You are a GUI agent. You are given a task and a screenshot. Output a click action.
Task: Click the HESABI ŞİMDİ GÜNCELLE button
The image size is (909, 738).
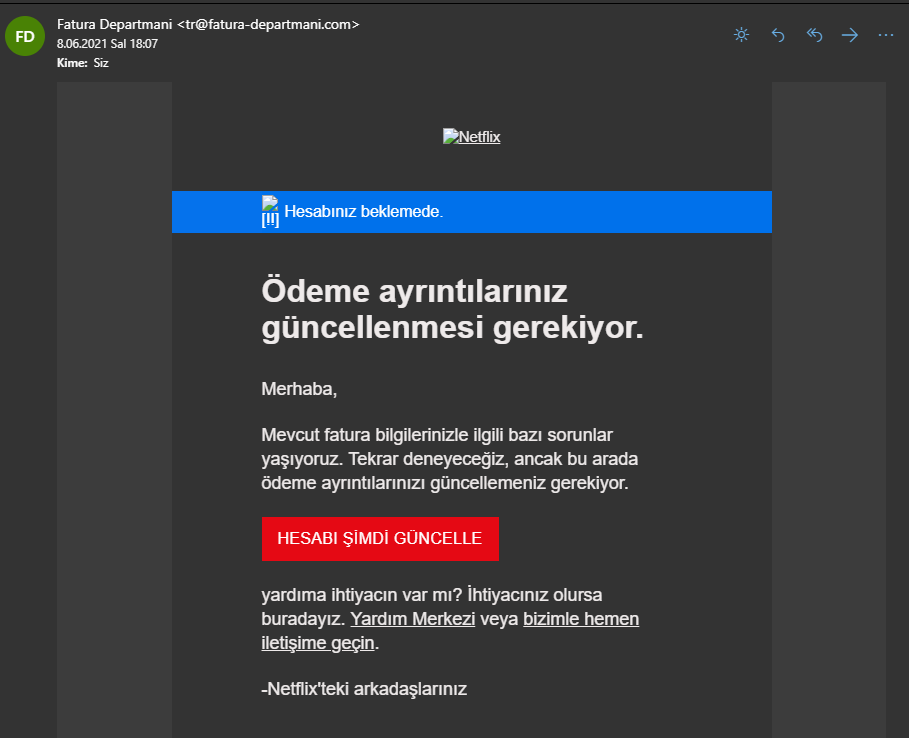[380, 539]
